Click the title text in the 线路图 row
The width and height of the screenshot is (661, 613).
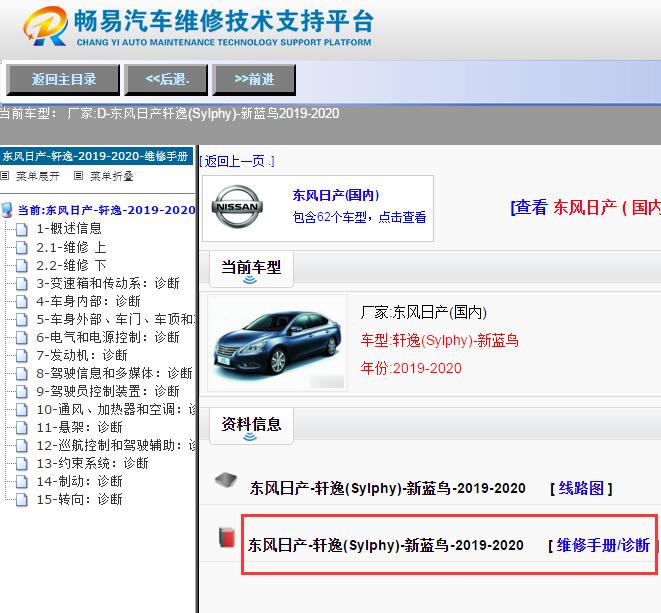[387, 488]
